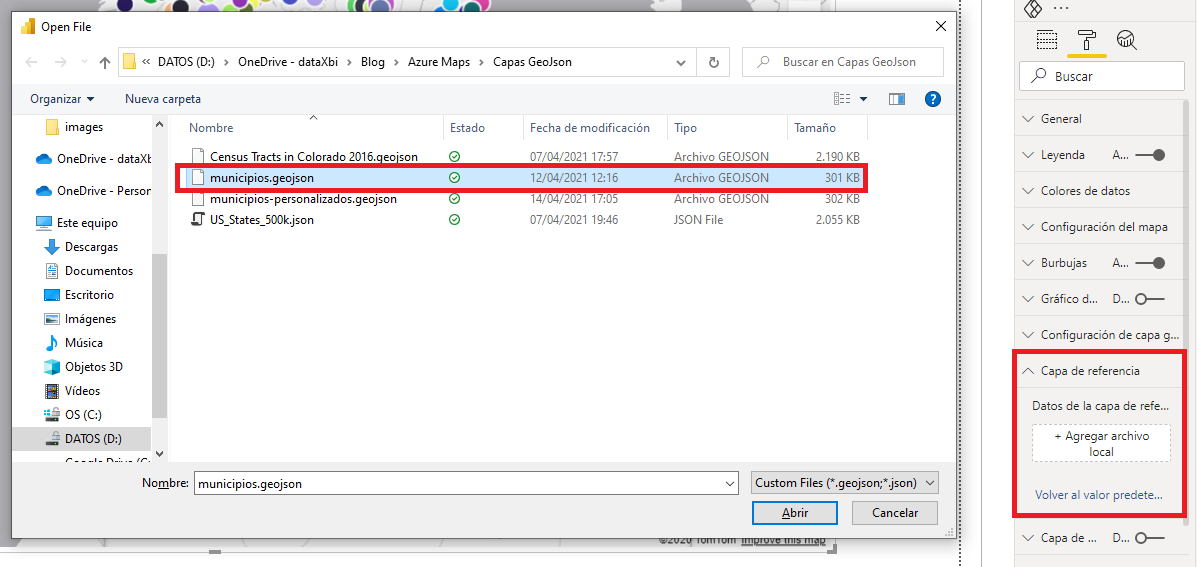Select US_States_500k.json file

(262, 220)
